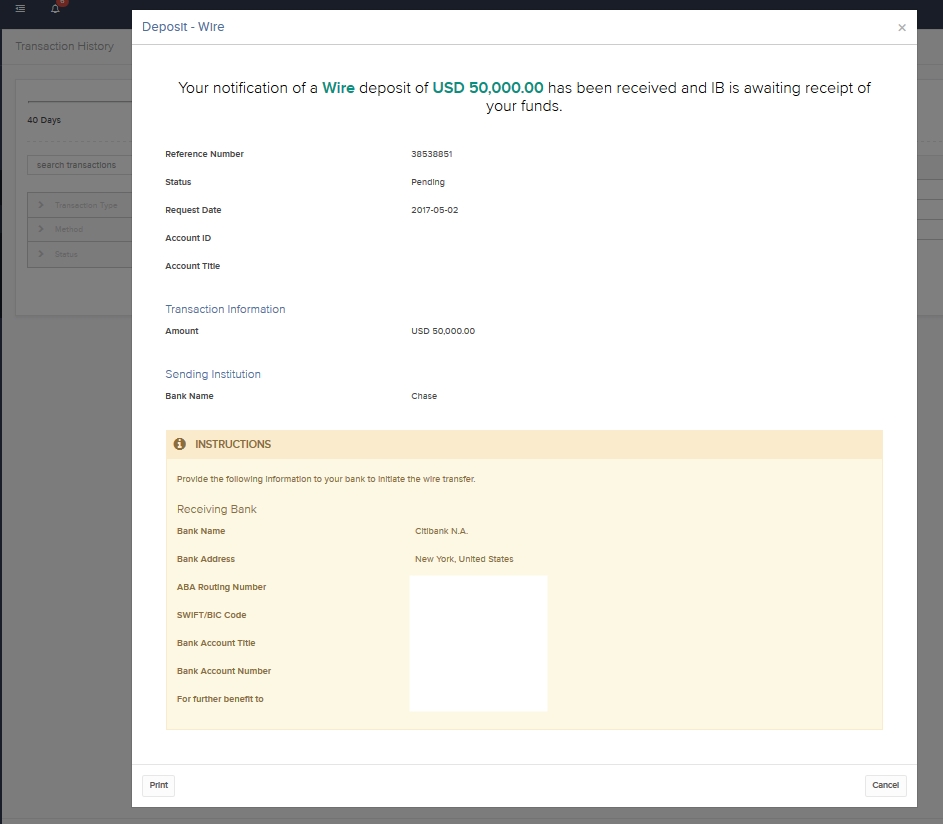Click the Bank Account Number label

[224, 671]
